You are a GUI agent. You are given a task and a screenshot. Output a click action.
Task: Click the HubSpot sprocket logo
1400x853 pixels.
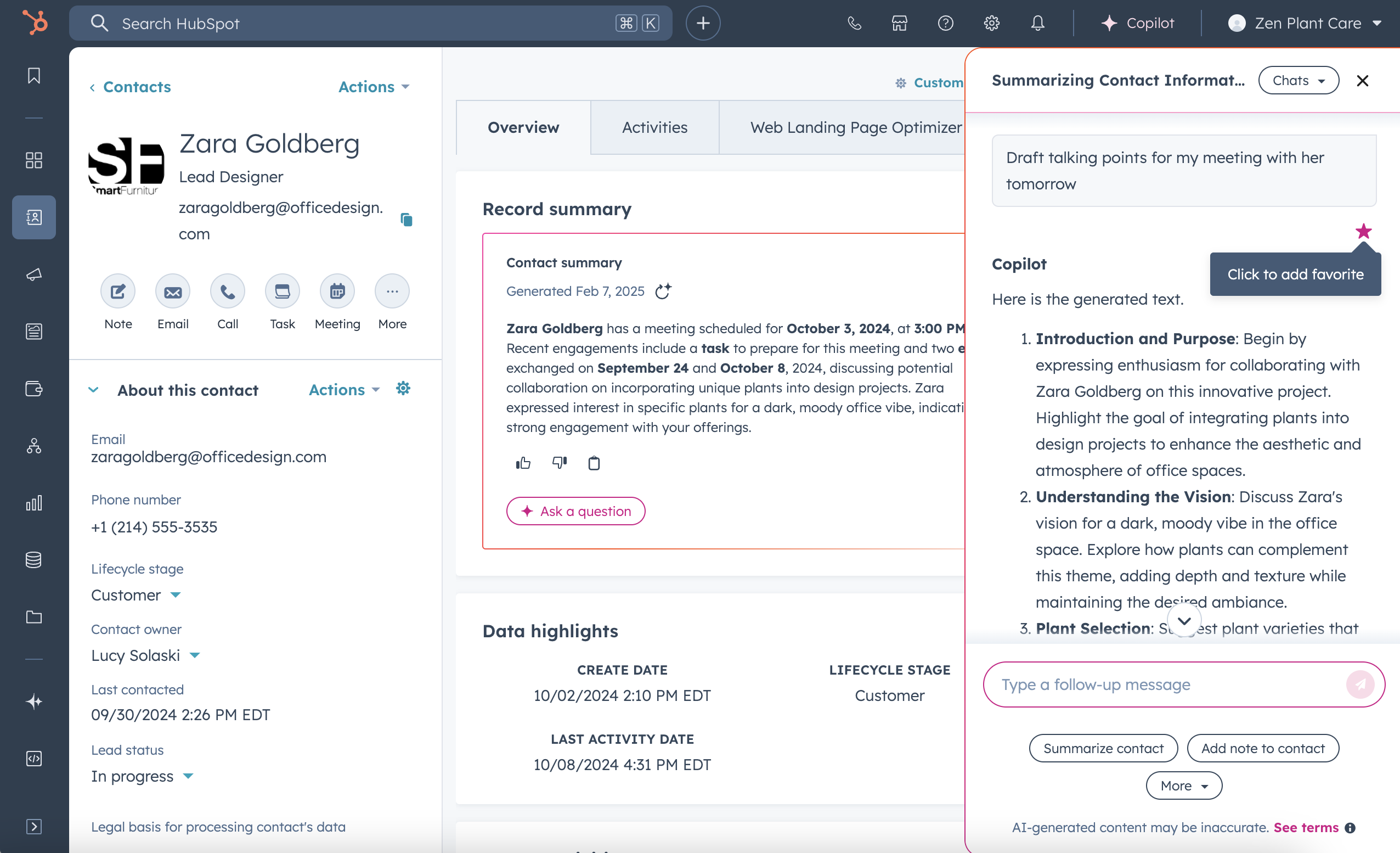(35, 23)
